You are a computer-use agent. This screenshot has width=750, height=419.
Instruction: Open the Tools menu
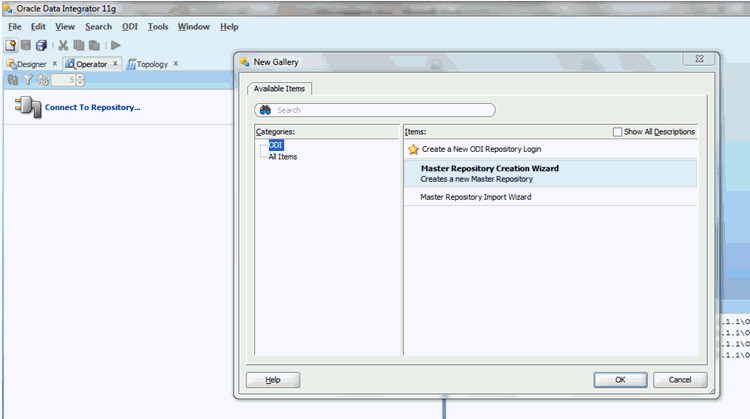coord(158,27)
